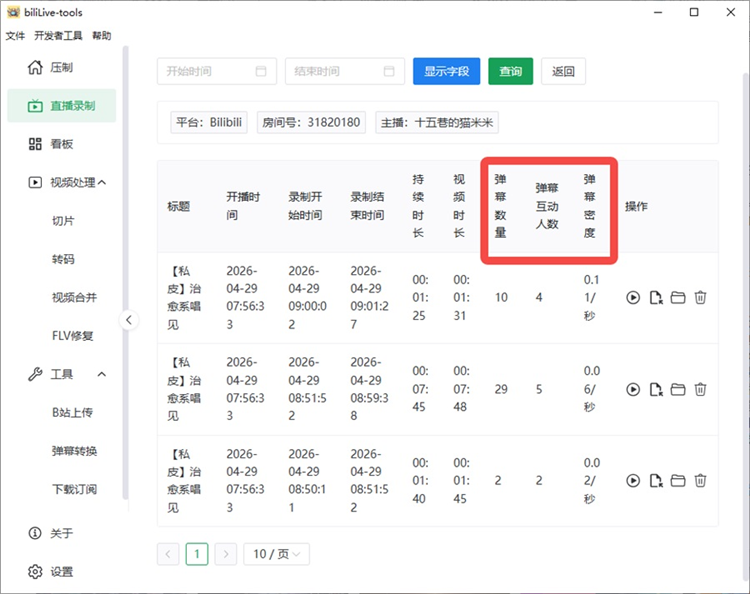Click the 录制开始时间 column header
750x594 pixels.
coord(305,206)
